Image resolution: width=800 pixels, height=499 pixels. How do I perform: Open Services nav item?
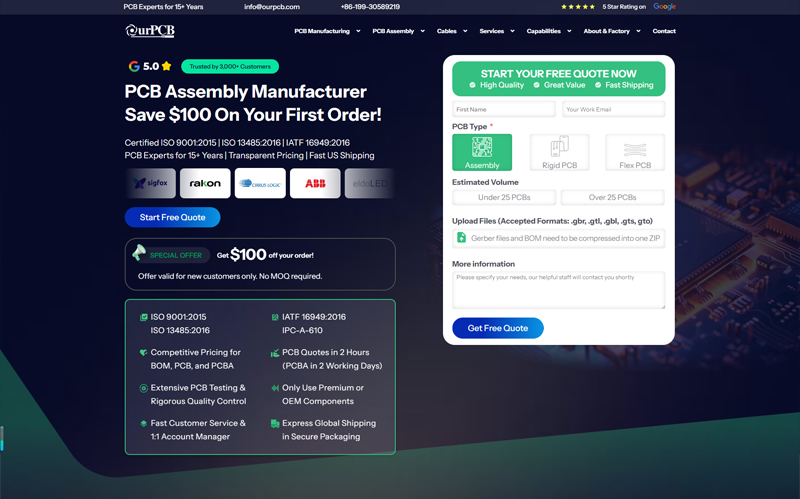(x=491, y=31)
